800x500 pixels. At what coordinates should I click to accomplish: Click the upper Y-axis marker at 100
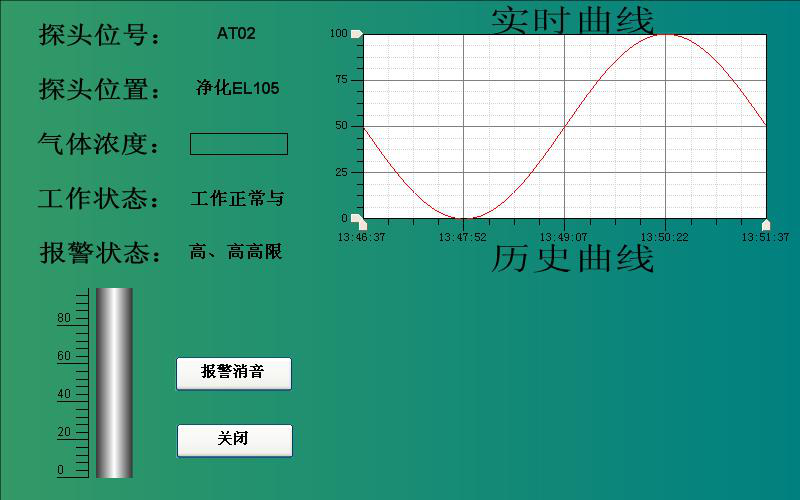[x=357, y=34]
